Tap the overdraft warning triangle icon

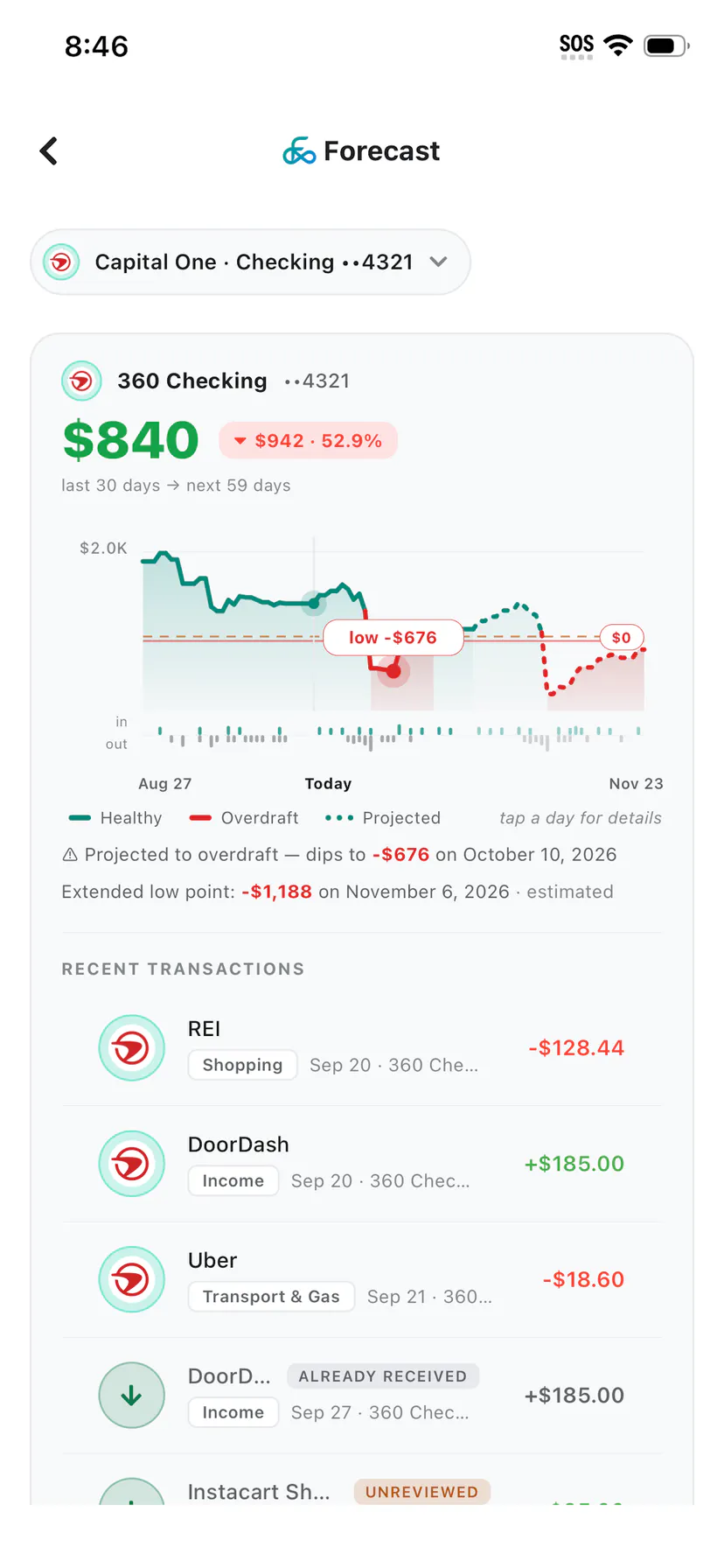click(x=70, y=855)
